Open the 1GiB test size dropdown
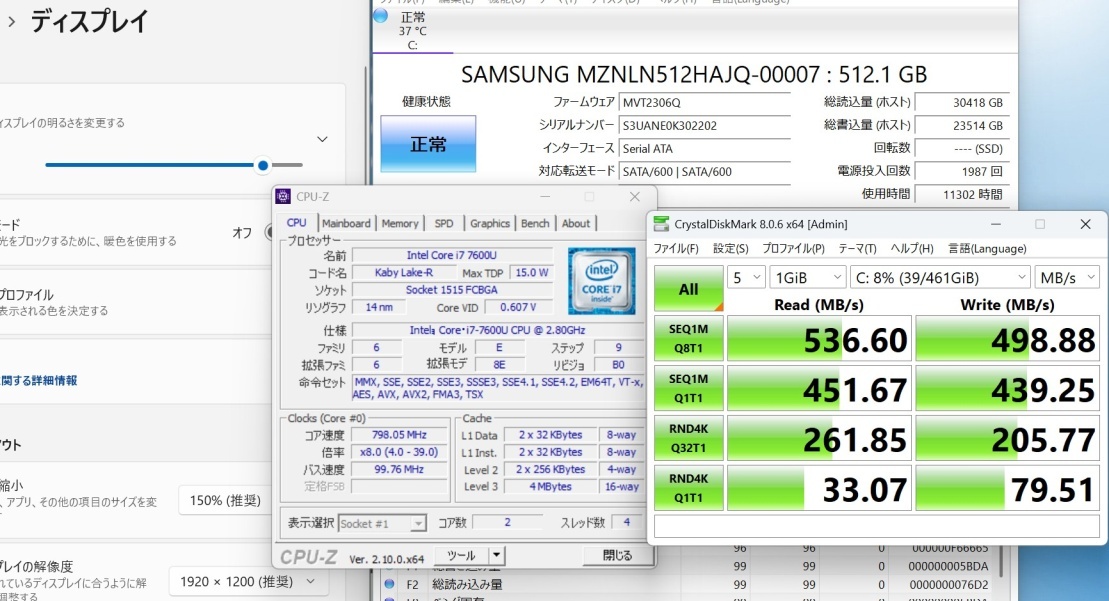 [x=807, y=277]
